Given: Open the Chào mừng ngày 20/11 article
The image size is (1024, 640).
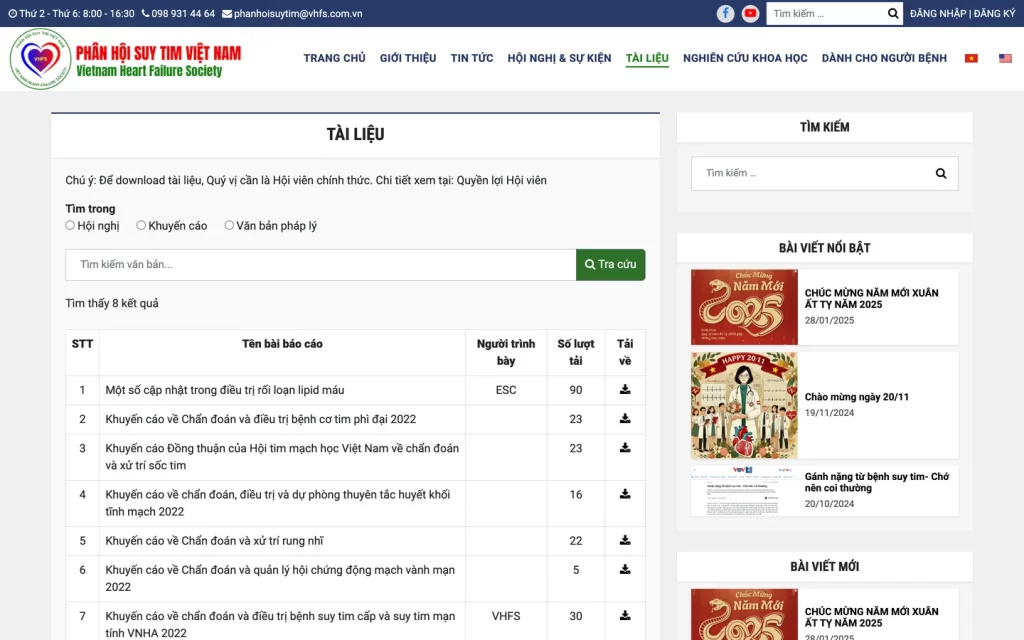Looking at the screenshot, I should (856, 396).
